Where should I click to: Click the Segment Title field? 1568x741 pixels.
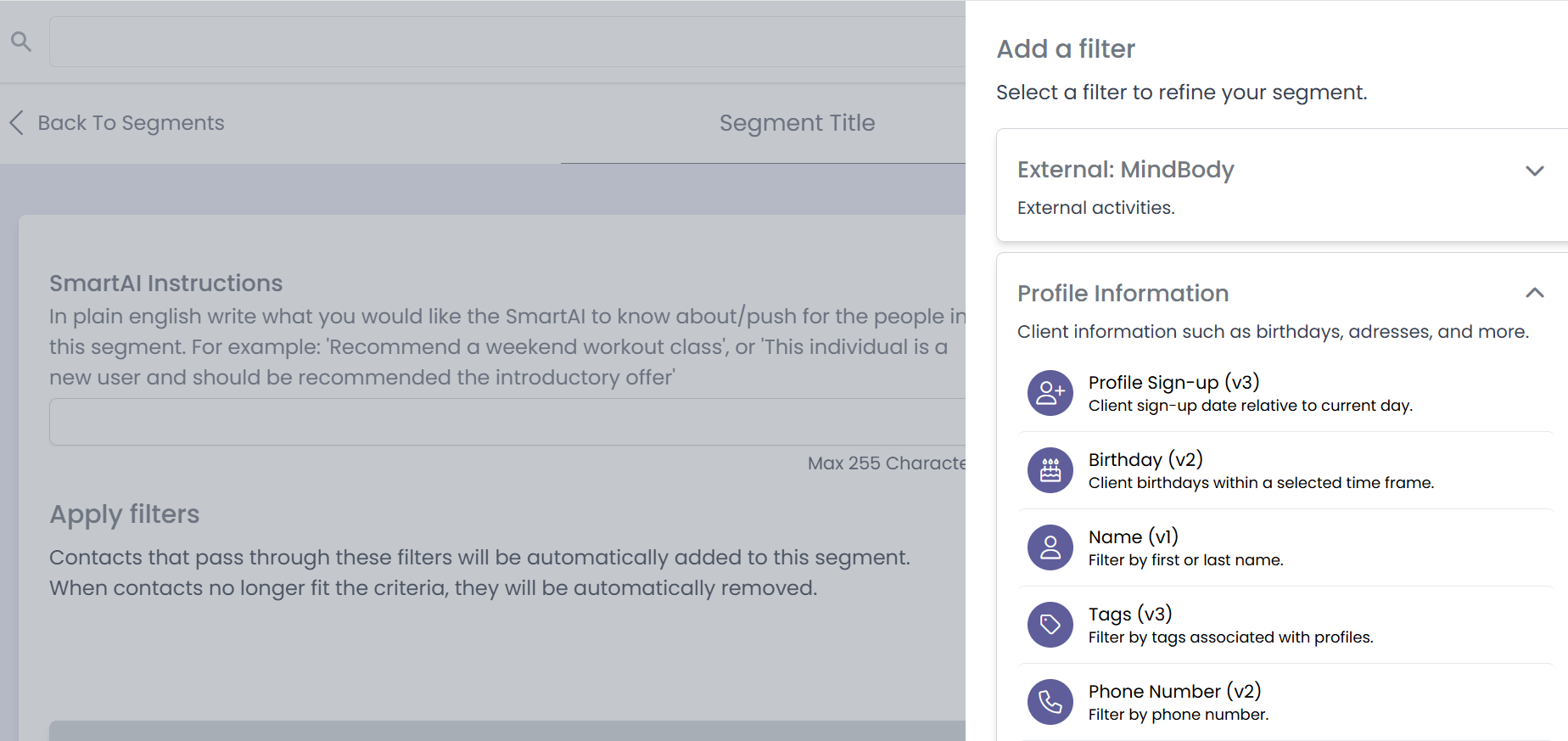[796, 124]
